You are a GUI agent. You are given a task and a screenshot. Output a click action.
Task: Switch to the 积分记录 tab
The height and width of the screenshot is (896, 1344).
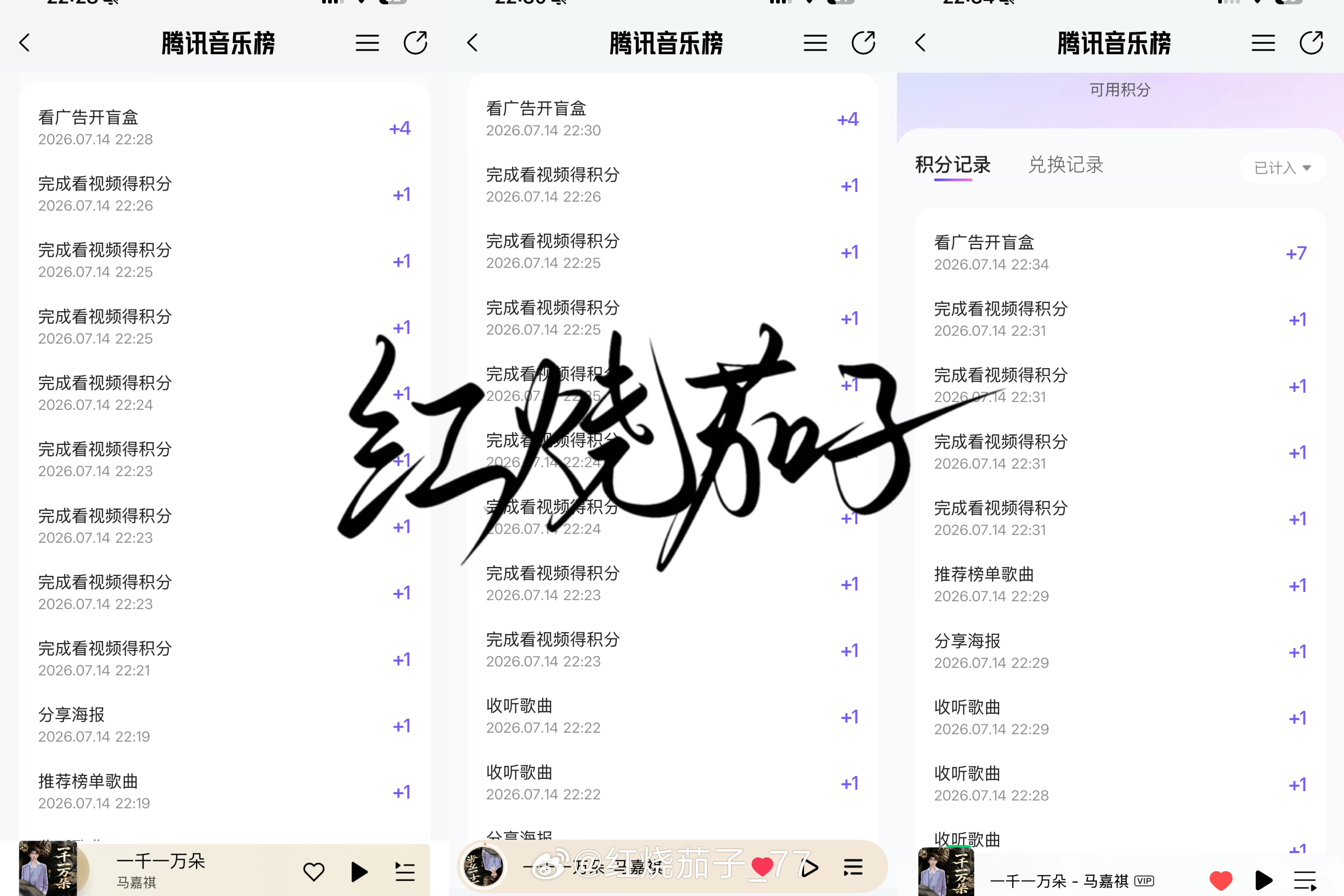pos(953,165)
